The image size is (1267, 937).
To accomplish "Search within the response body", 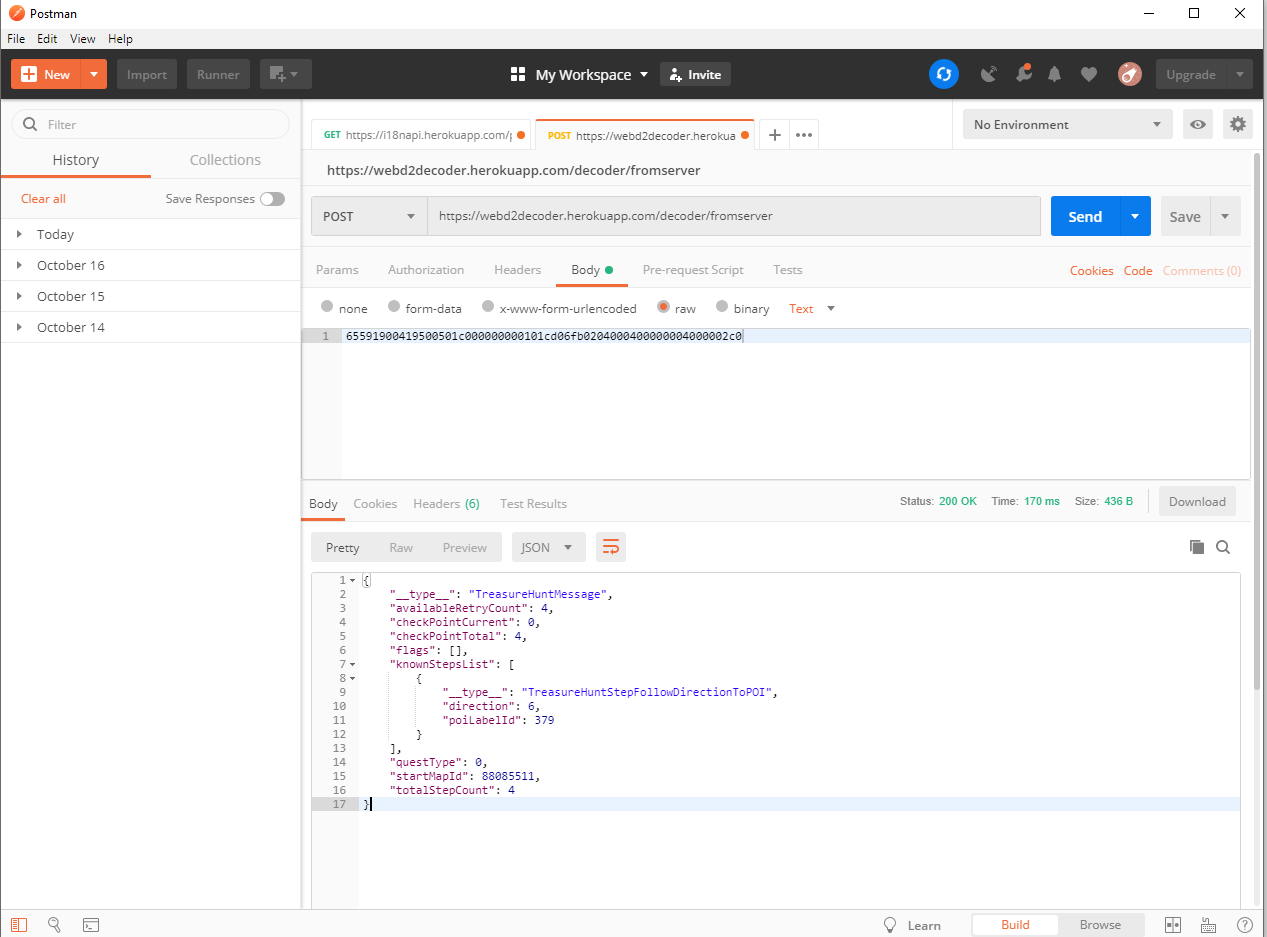I will (1223, 547).
